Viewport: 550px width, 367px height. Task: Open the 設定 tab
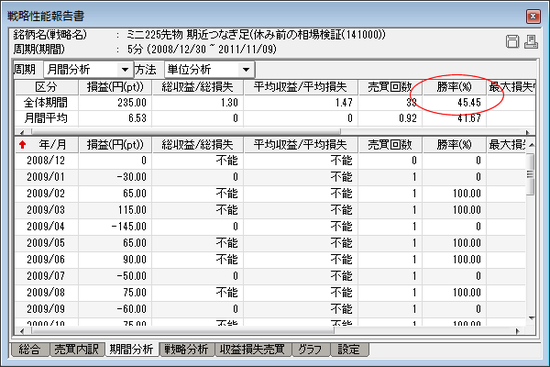coord(349,349)
